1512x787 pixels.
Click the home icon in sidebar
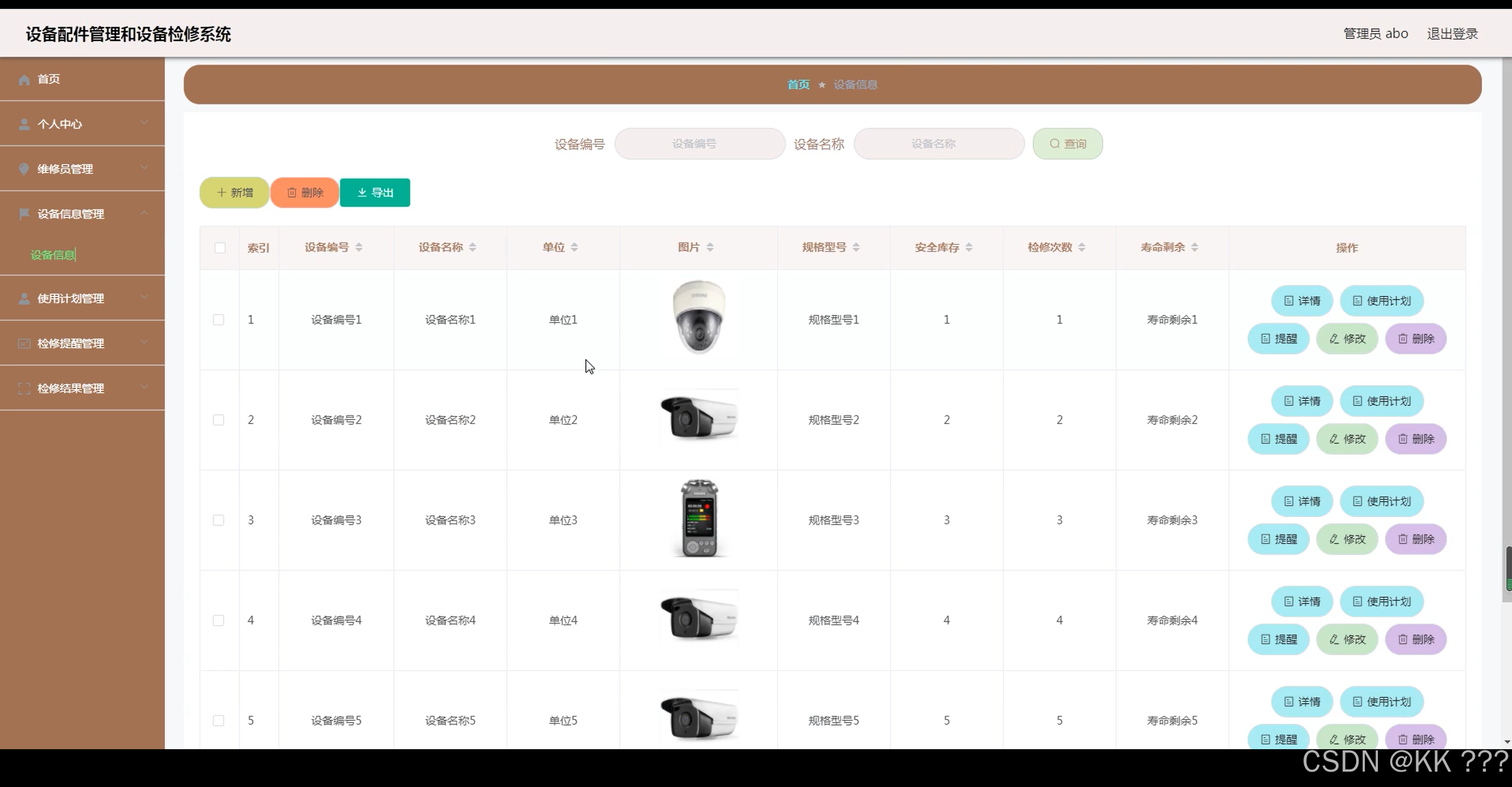click(24, 80)
